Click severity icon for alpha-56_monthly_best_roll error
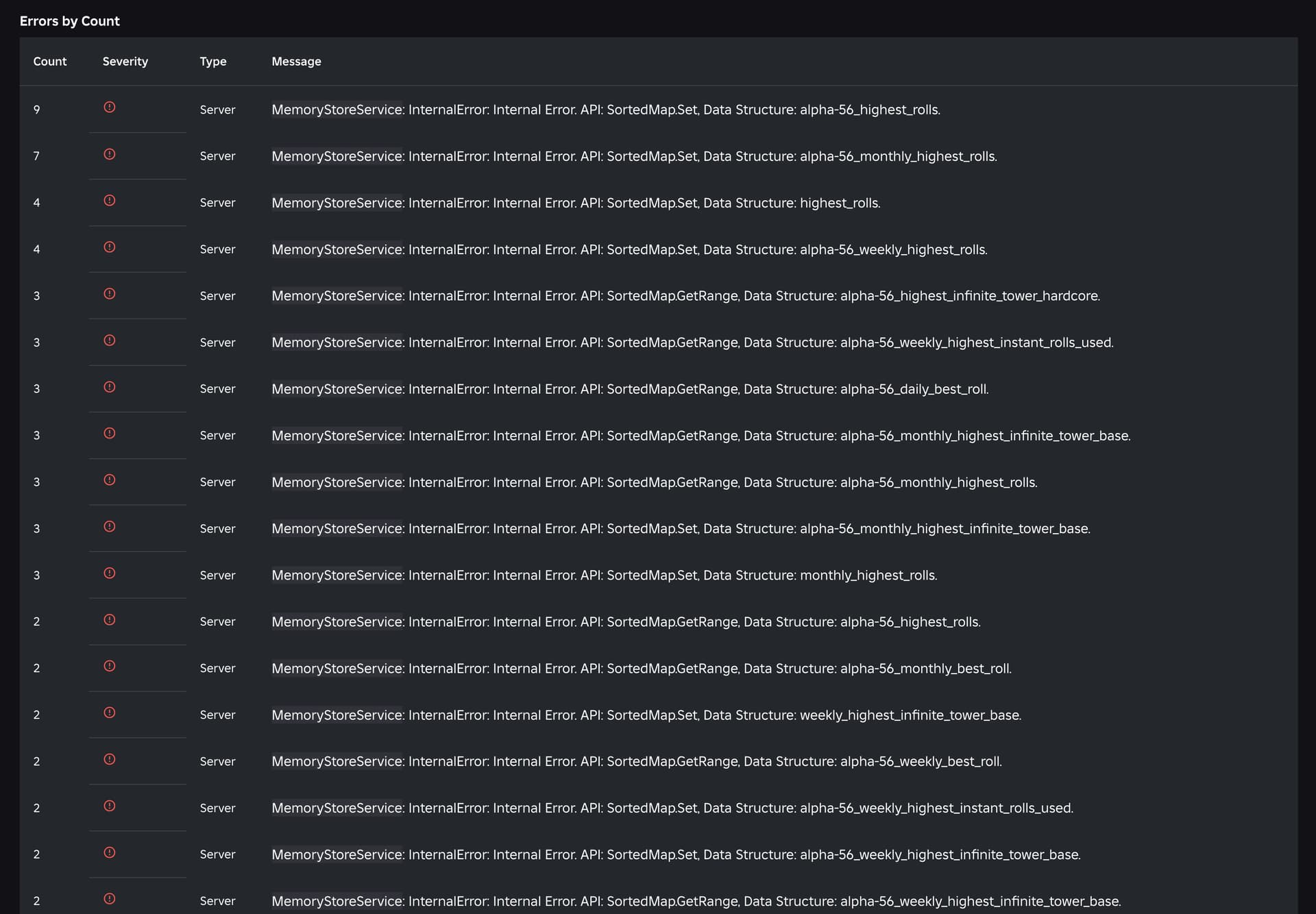 tap(109, 666)
